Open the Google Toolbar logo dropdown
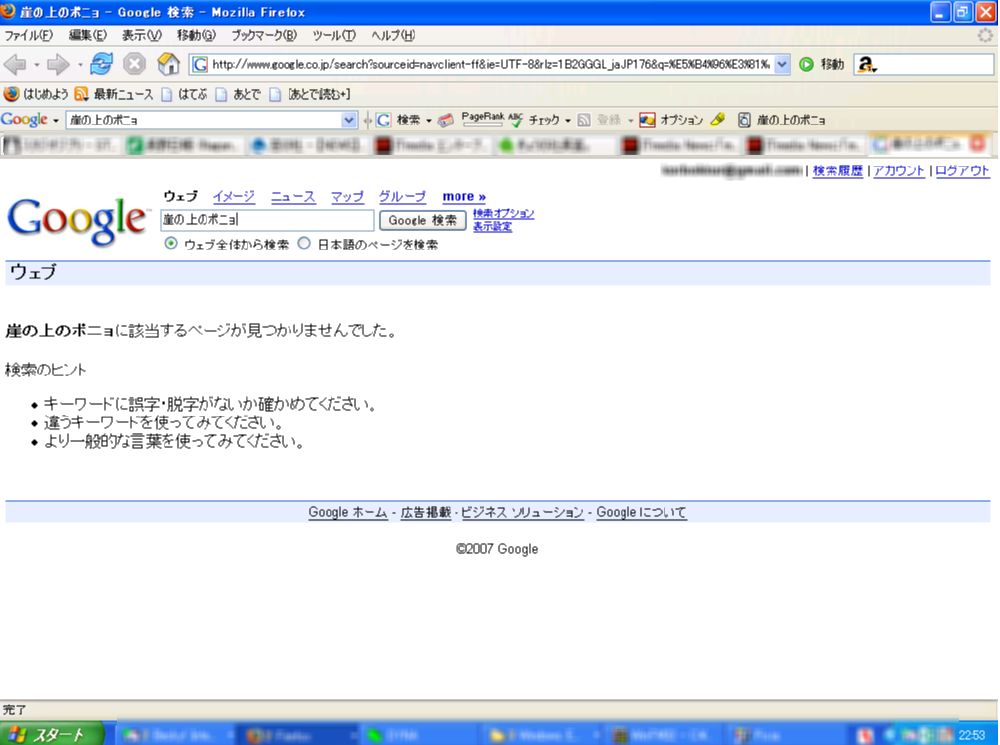 click(x=55, y=121)
